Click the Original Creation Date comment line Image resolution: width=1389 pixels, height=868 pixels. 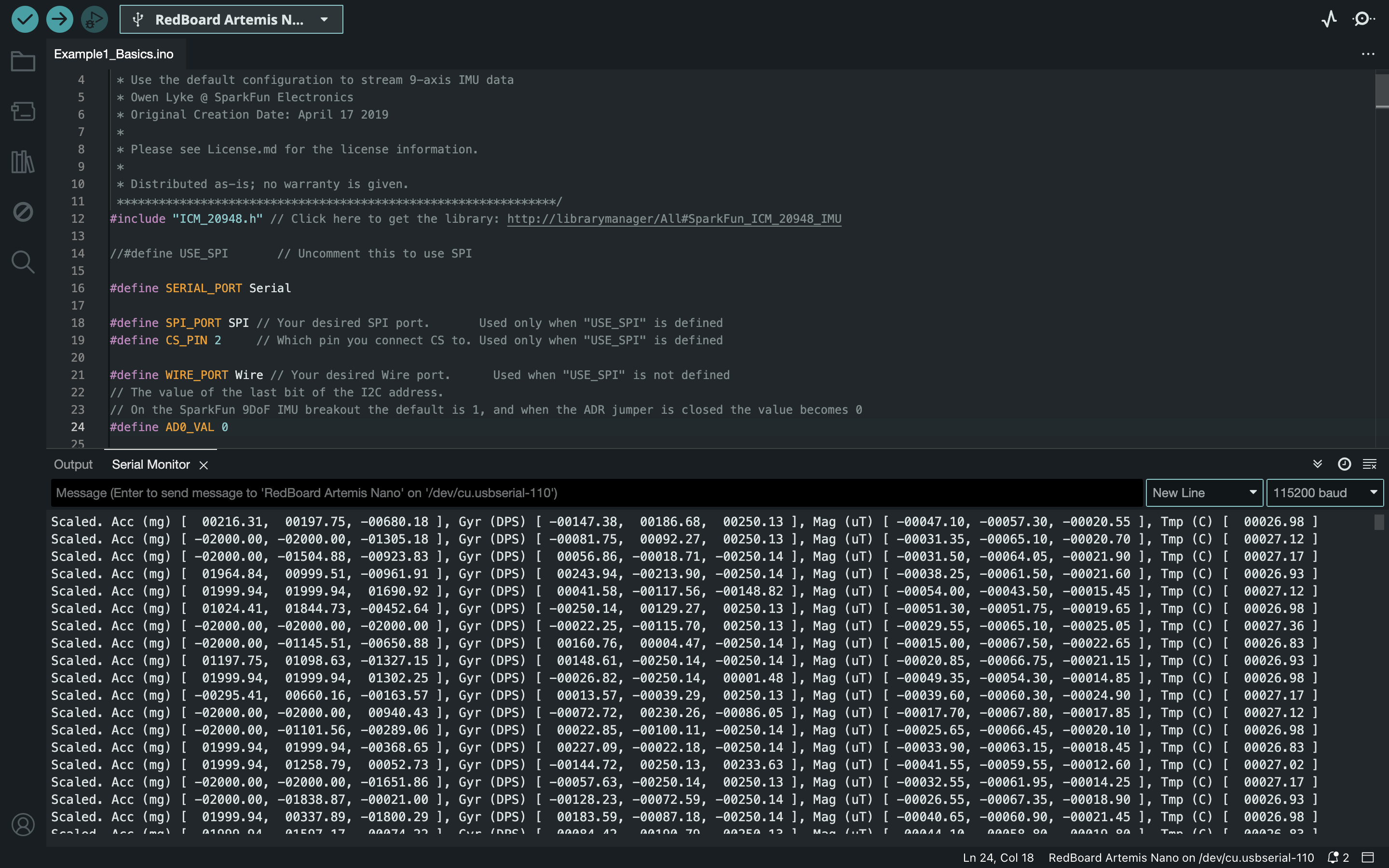tap(253, 114)
